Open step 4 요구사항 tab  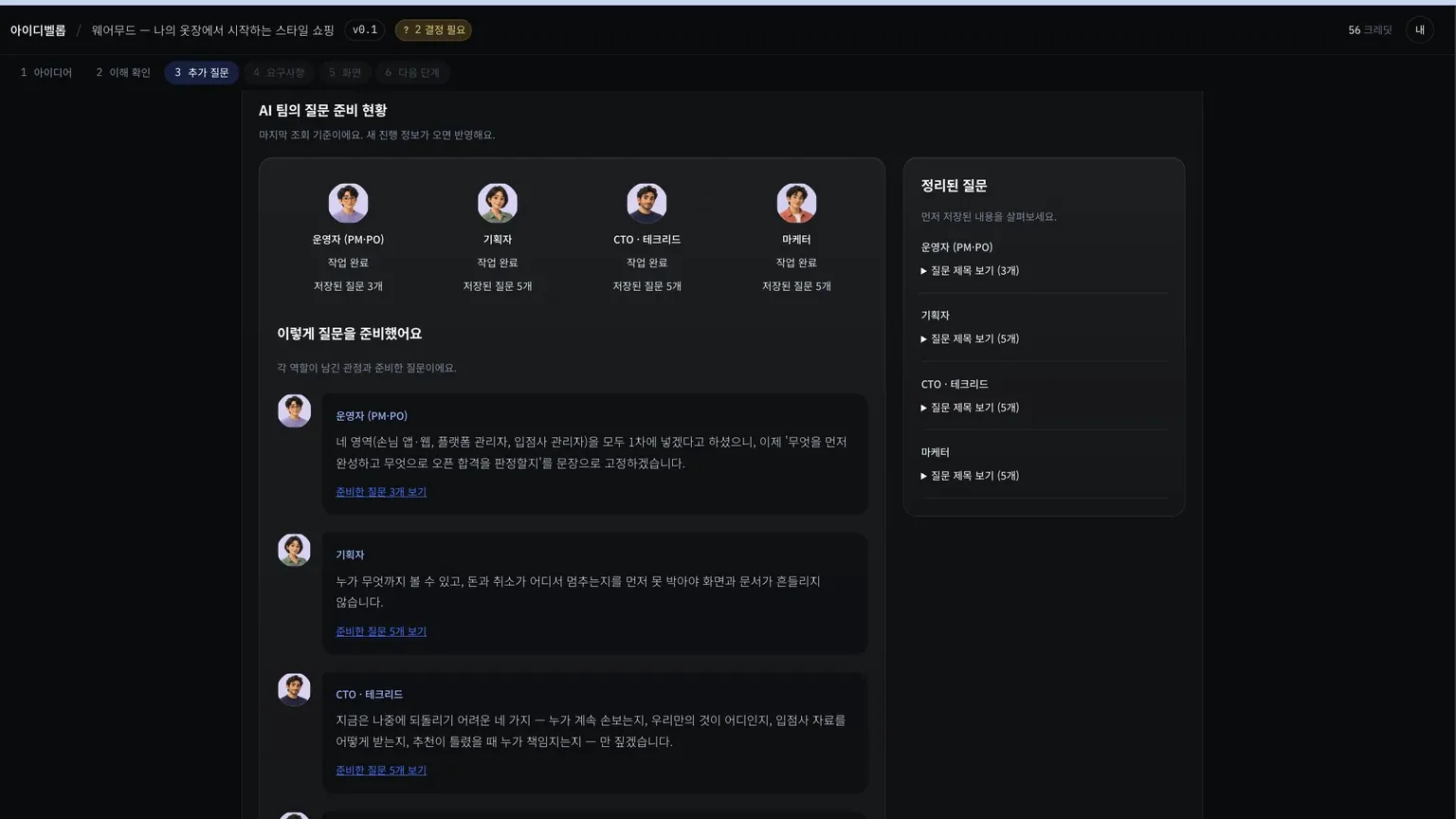(x=279, y=73)
